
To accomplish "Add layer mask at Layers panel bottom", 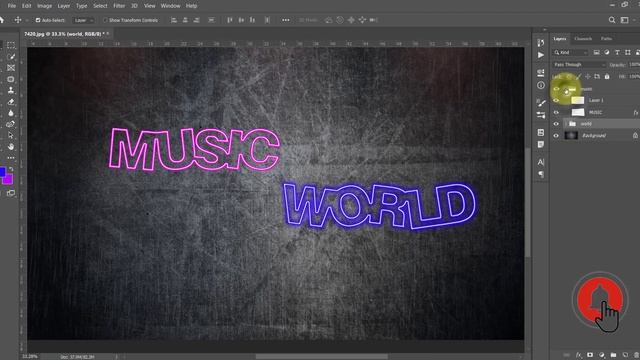I will coord(590,355).
